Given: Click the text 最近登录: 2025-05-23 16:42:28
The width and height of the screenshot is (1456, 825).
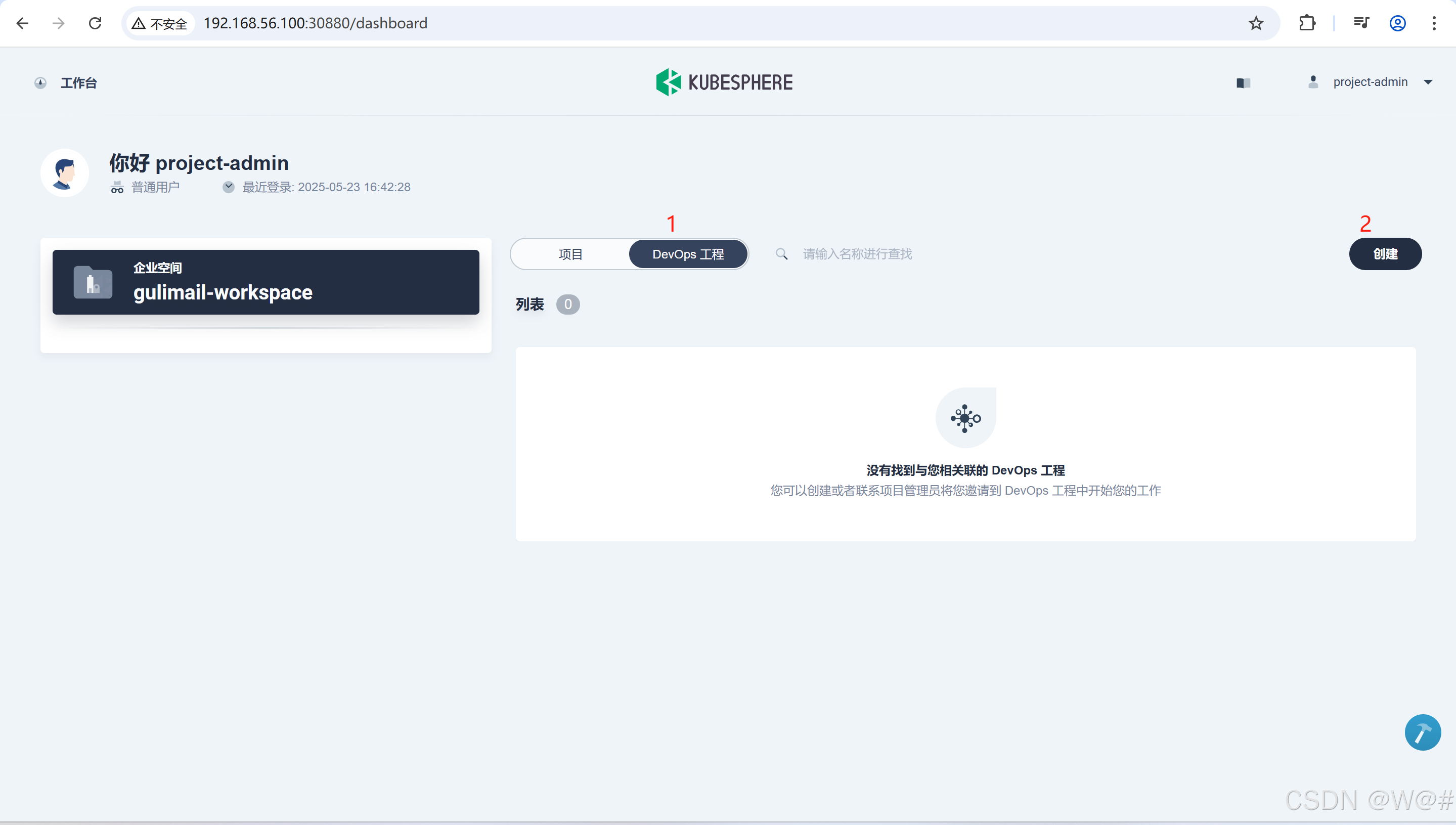Looking at the screenshot, I should 326,188.
